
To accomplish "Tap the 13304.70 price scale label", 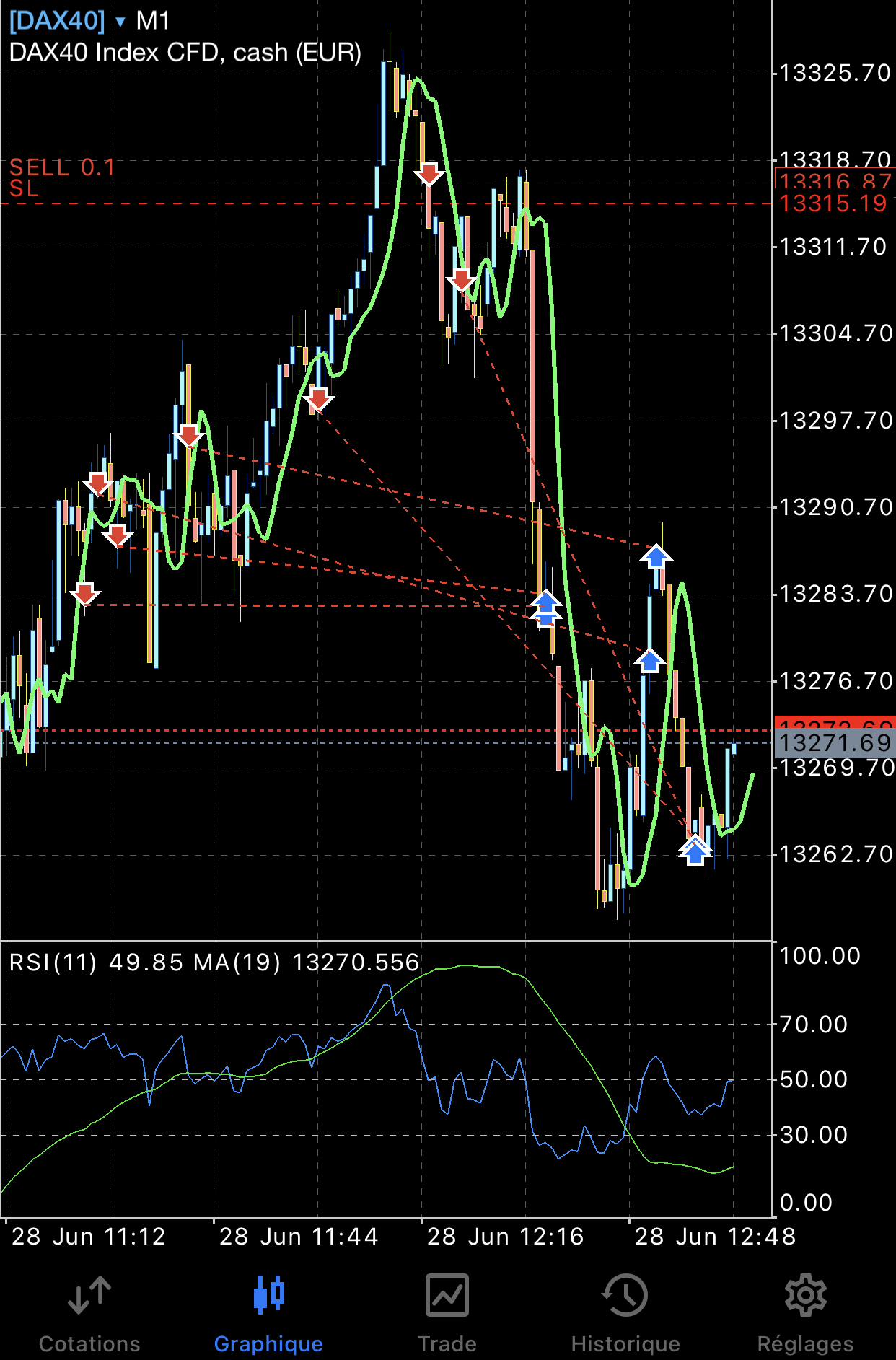I will pos(835,333).
